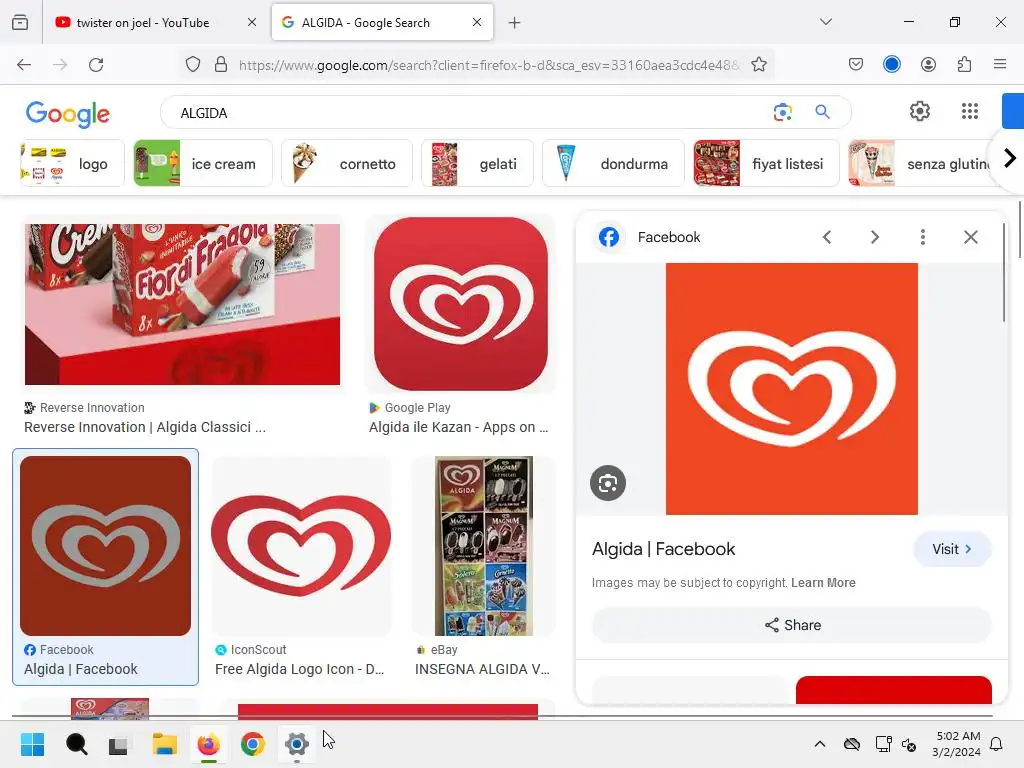Viewport: 1024px width, 768px height.
Task: Select the ALGIDA Google Search tab
Action: (x=382, y=22)
